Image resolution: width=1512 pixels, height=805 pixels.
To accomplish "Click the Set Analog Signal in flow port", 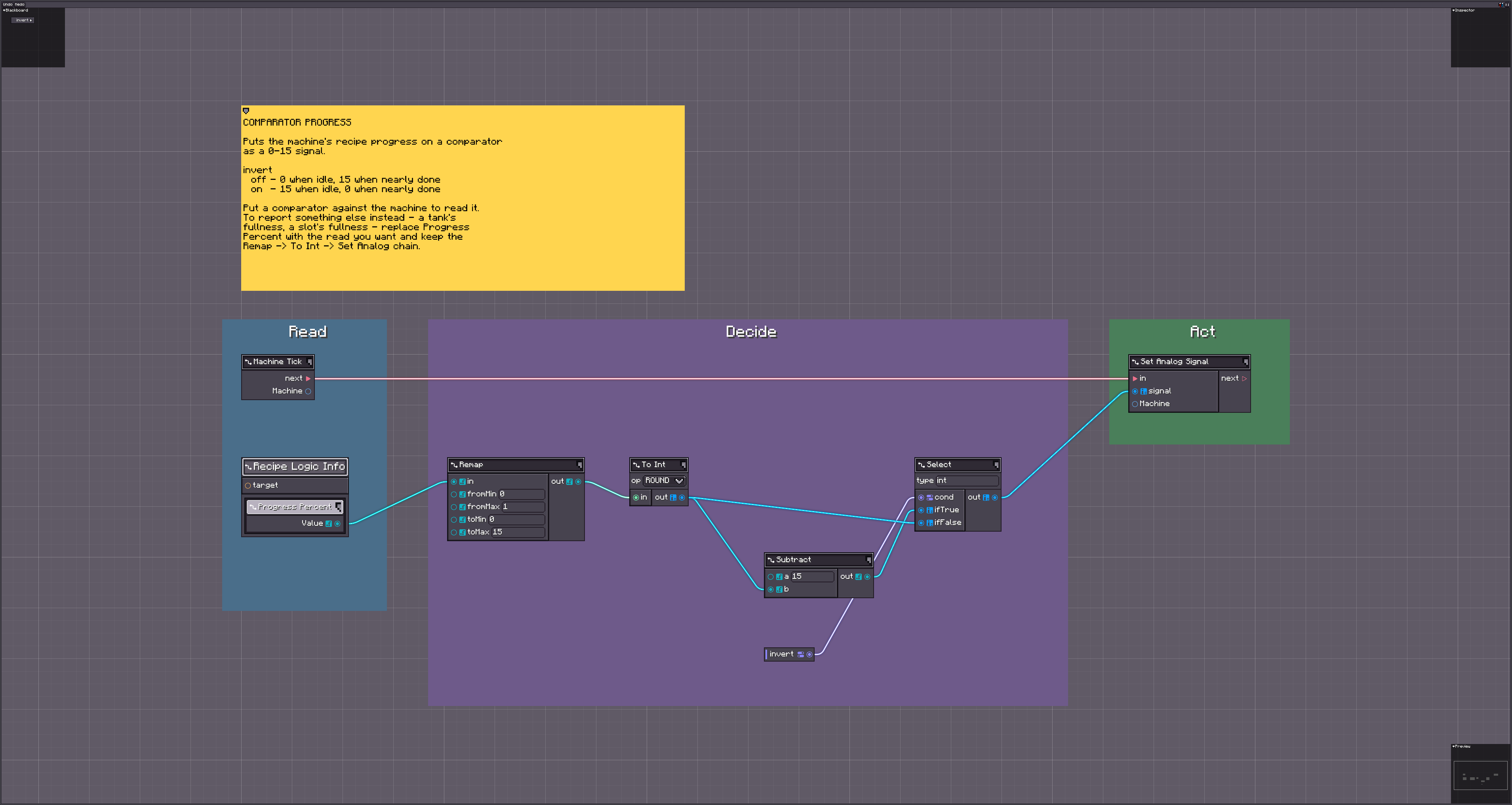I will tap(1135, 379).
